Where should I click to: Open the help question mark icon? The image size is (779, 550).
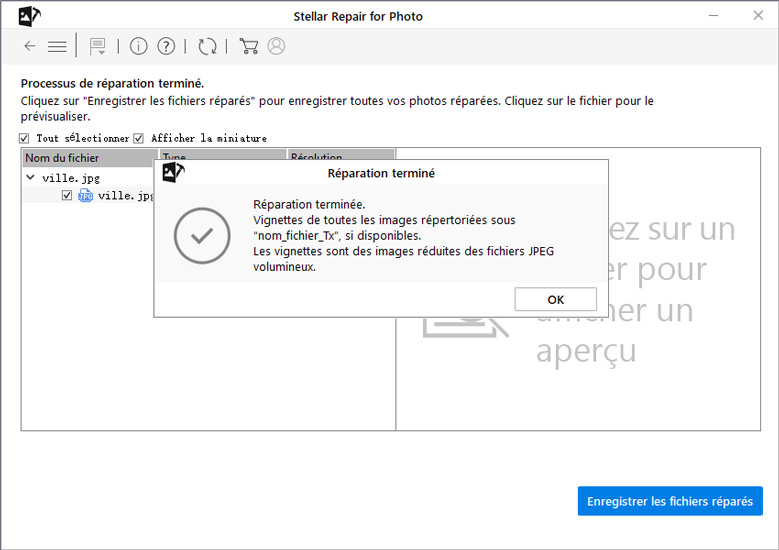pyautogui.click(x=166, y=46)
